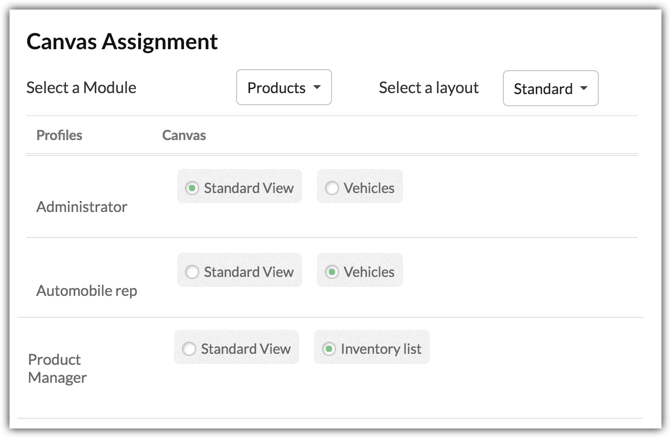
Task: Click the Canvas Assignment heading
Action: point(122,42)
